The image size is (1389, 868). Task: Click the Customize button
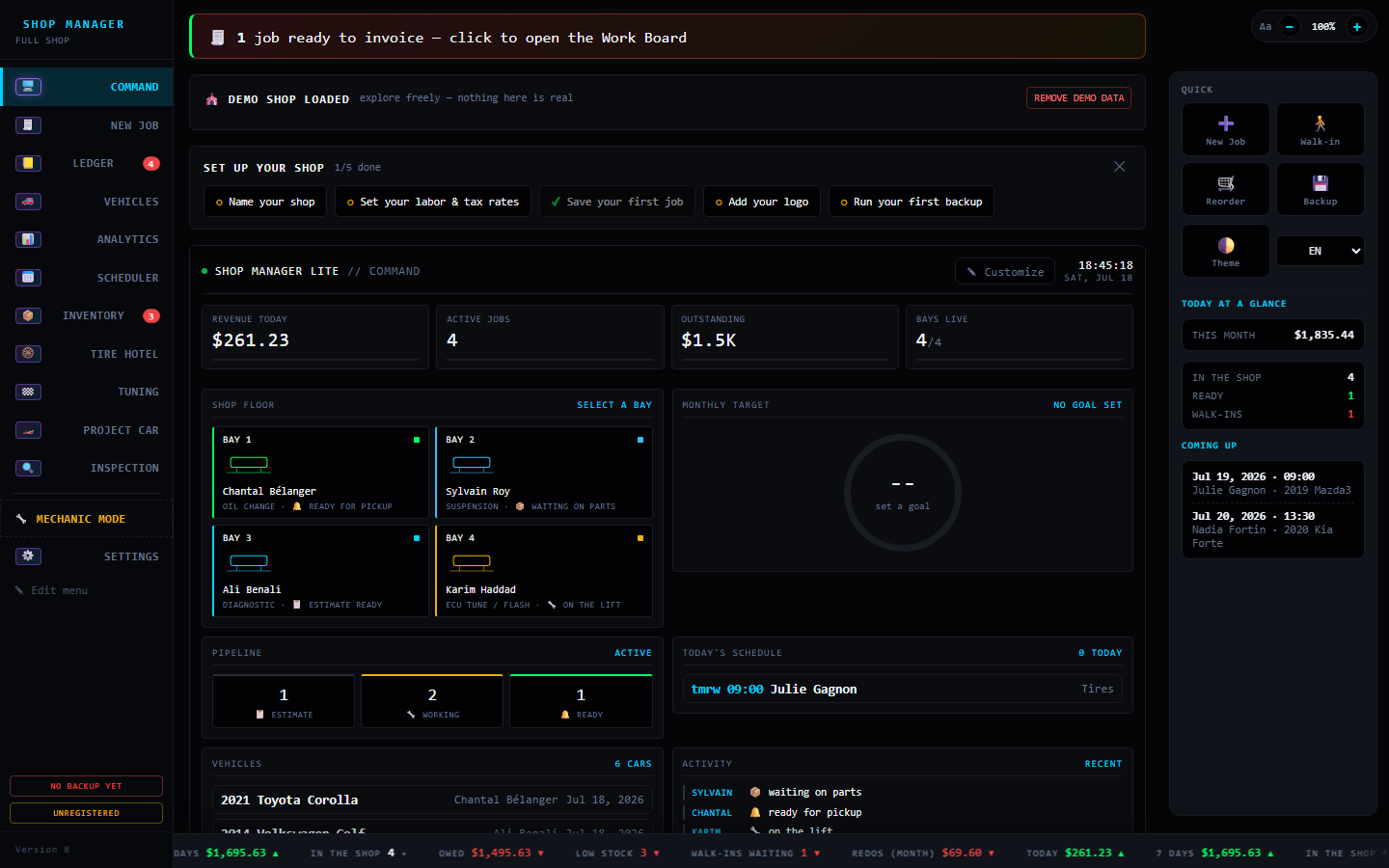coord(1005,272)
